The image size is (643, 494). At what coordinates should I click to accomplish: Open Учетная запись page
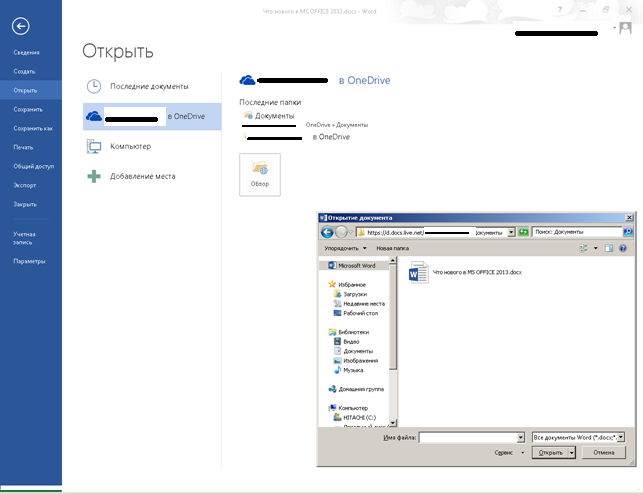[24, 238]
